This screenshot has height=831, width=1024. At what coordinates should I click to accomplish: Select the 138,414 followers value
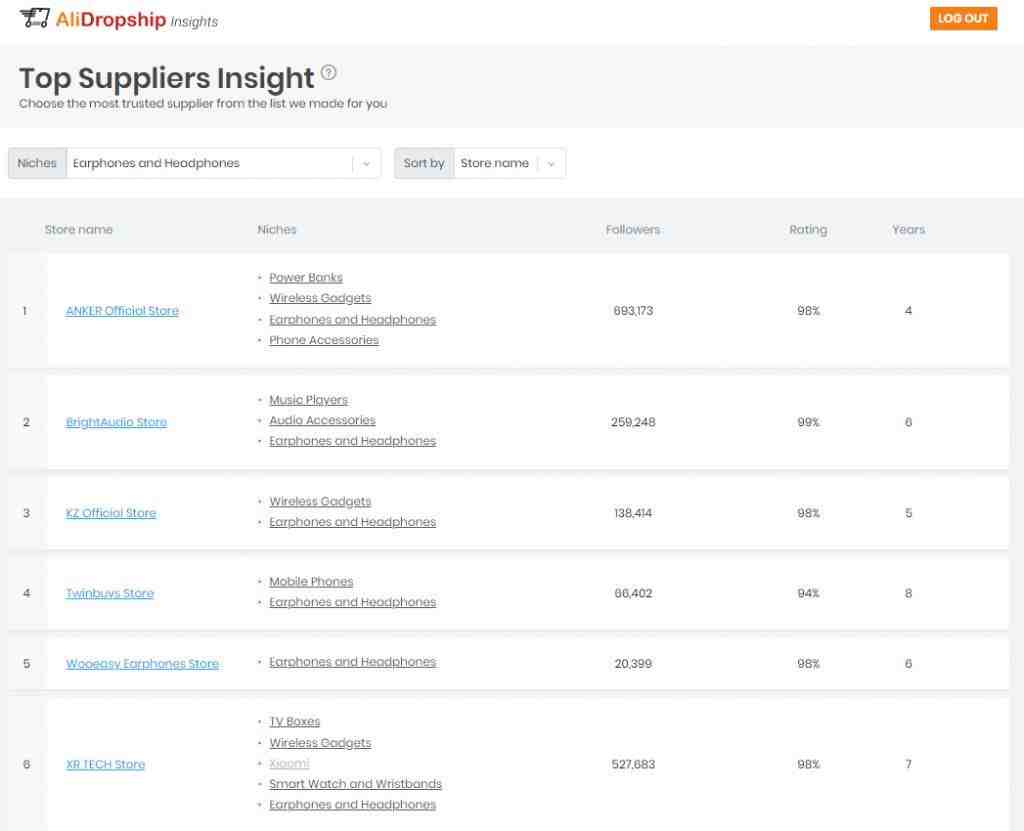[x=633, y=513]
